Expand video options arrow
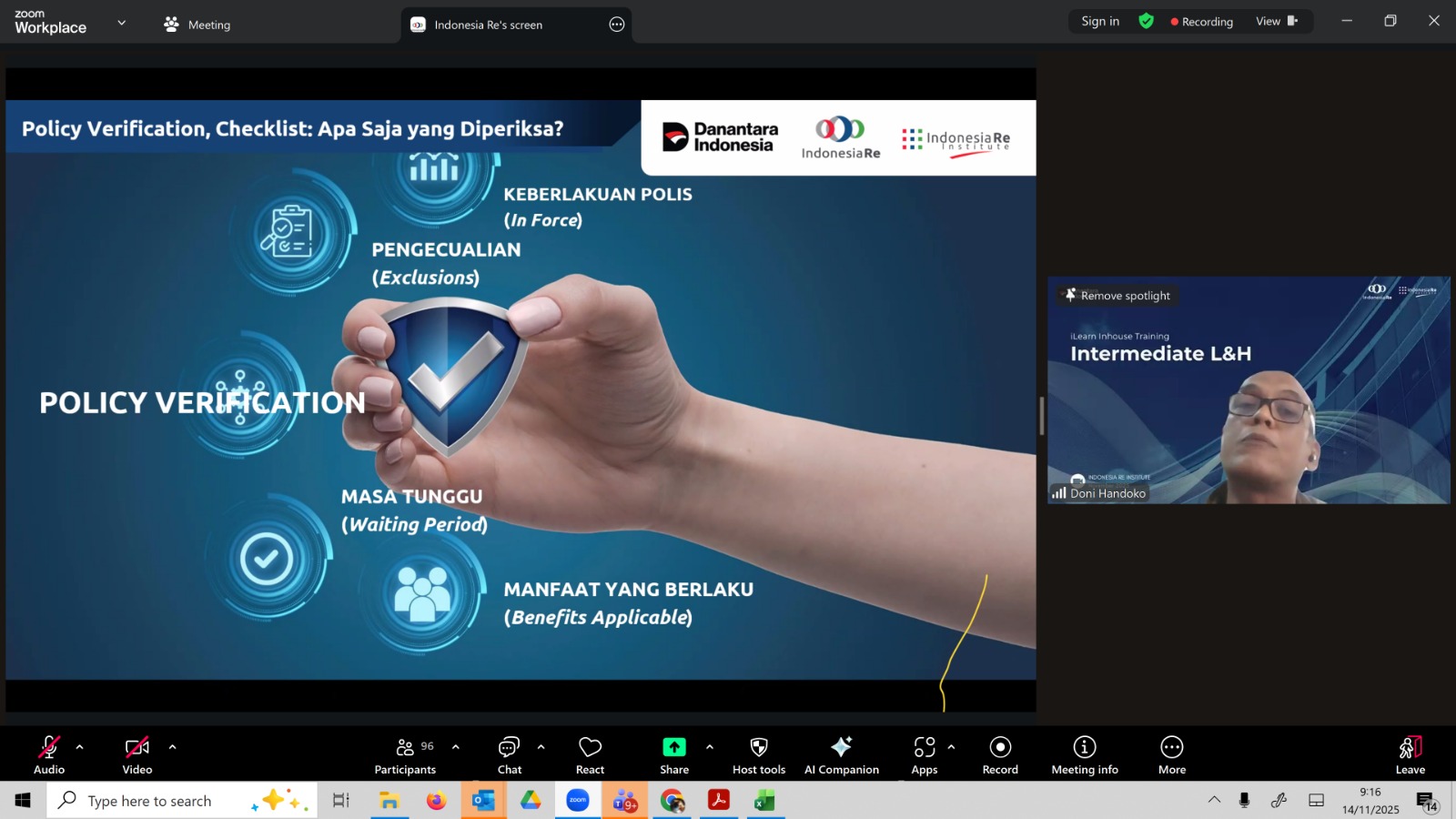Viewport: 1456px width, 819px height. pos(172,747)
